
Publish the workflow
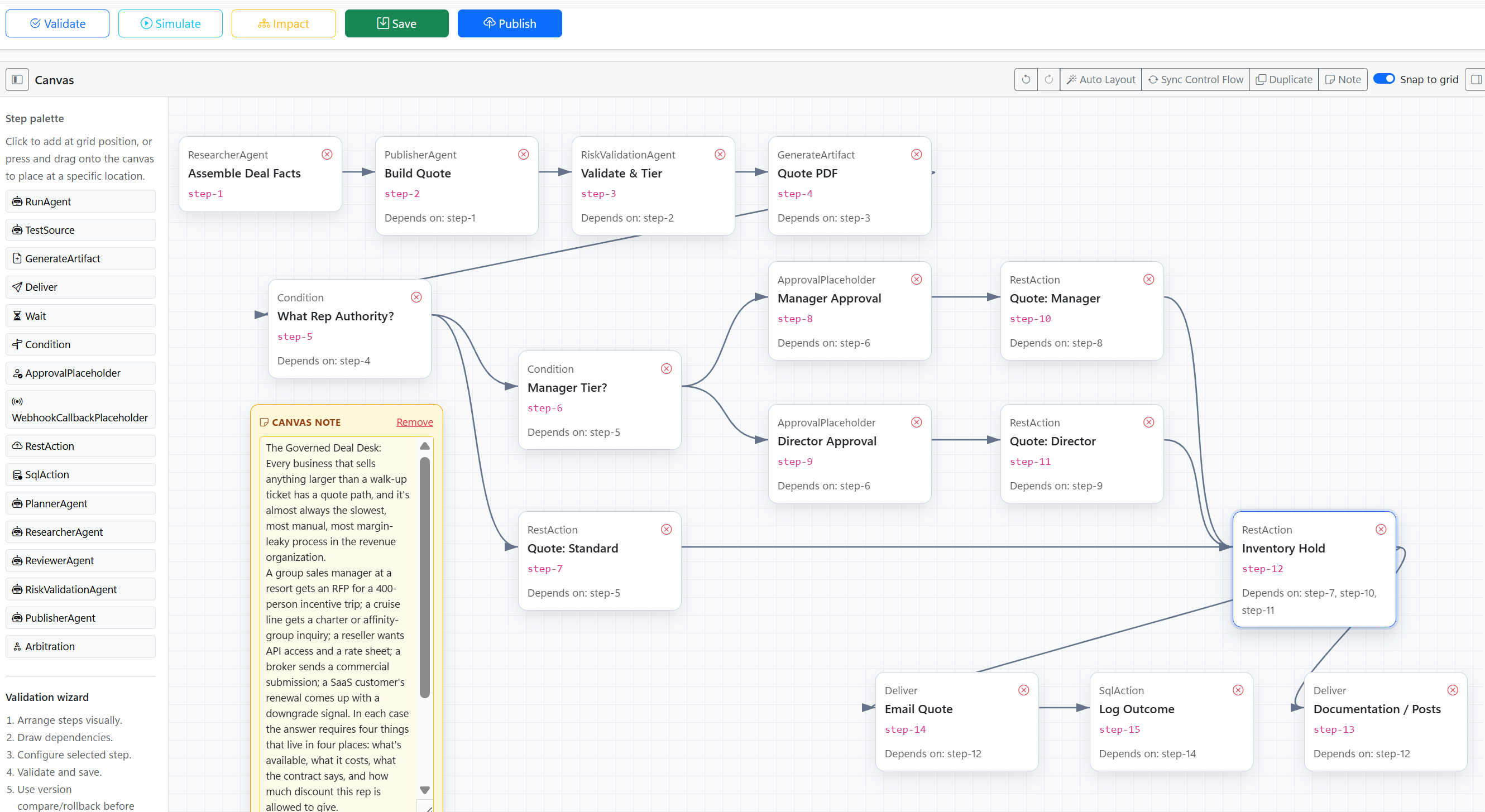[x=510, y=23]
